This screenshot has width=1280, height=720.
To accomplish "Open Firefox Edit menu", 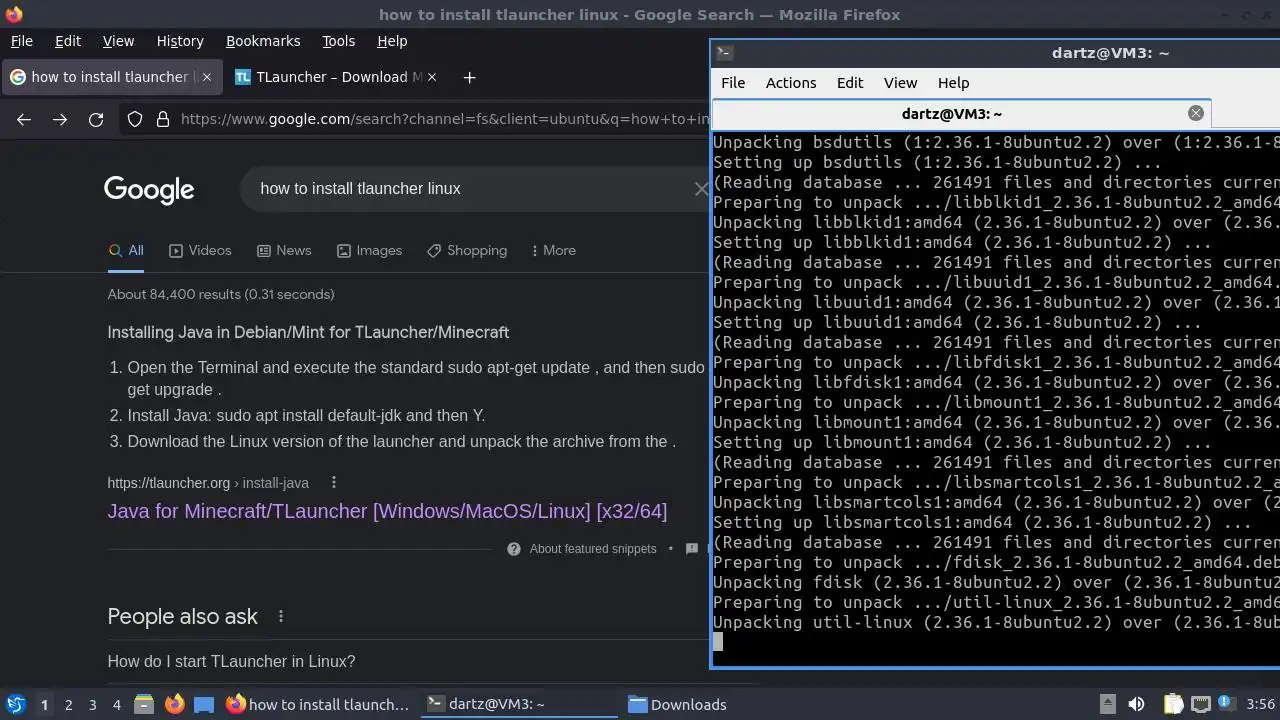I will [x=68, y=41].
